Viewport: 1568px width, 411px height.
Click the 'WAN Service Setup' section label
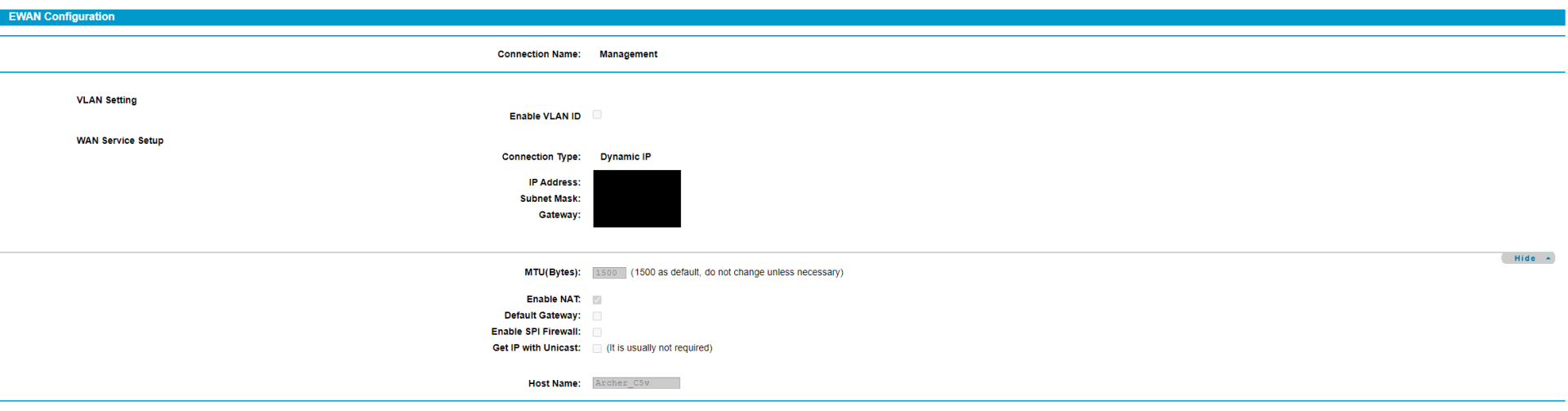(x=120, y=141)
